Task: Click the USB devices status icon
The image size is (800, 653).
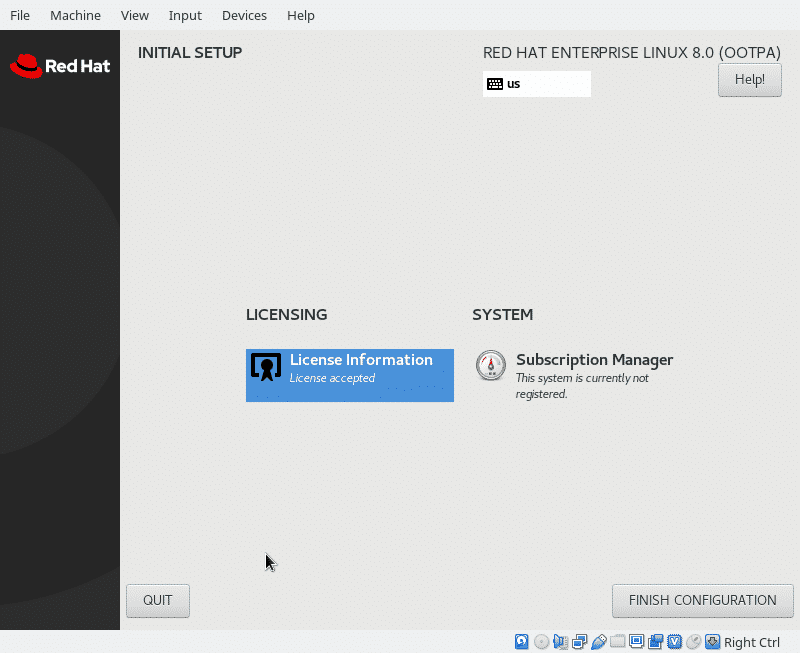Action: click(598, 641)
